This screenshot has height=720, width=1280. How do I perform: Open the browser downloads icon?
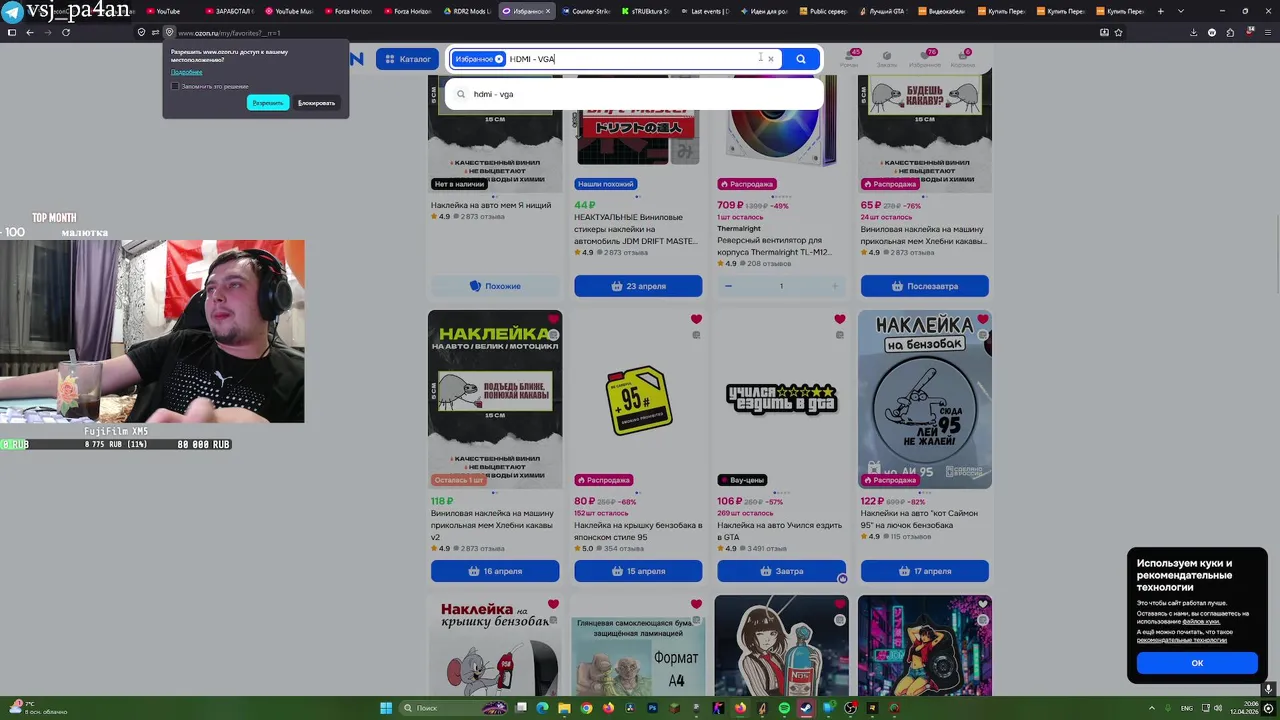1193,32
